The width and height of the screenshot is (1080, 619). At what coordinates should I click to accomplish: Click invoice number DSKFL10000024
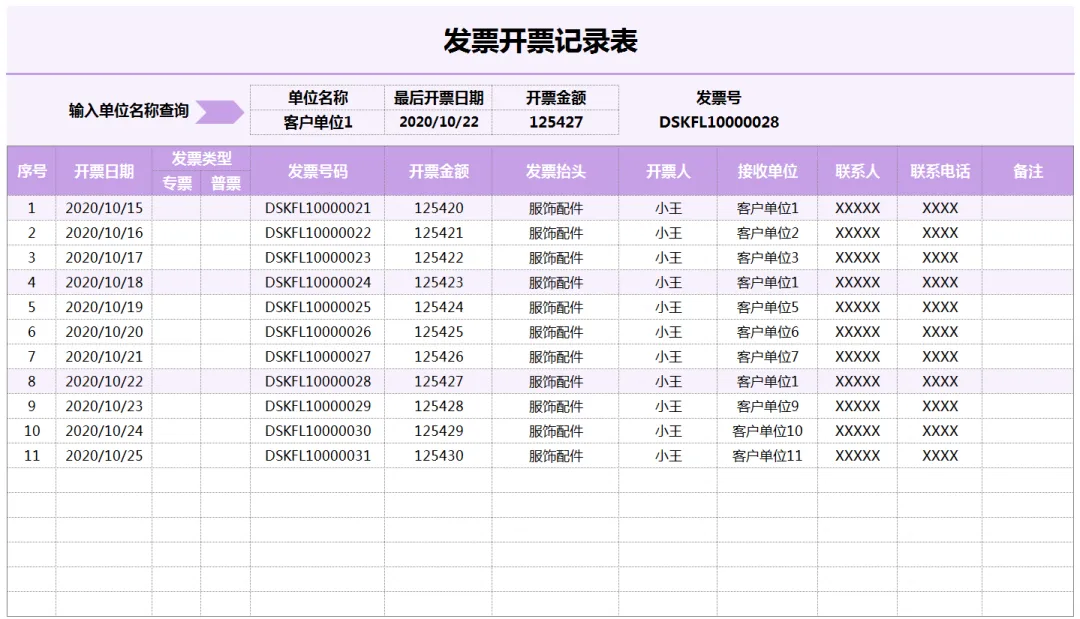pyautogui.click(x=318, y=282)
